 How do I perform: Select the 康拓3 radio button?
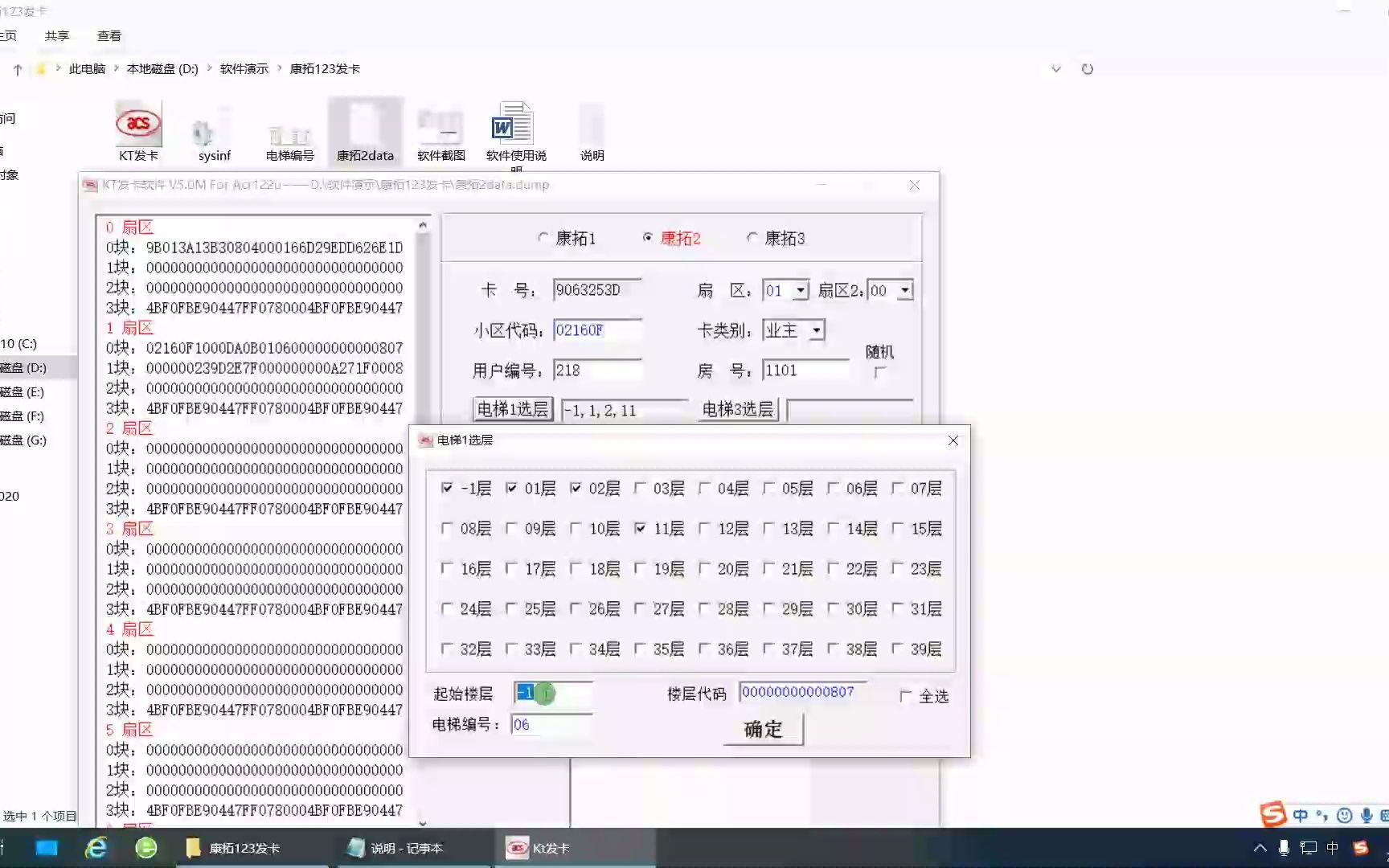click(x=752, y=238)
